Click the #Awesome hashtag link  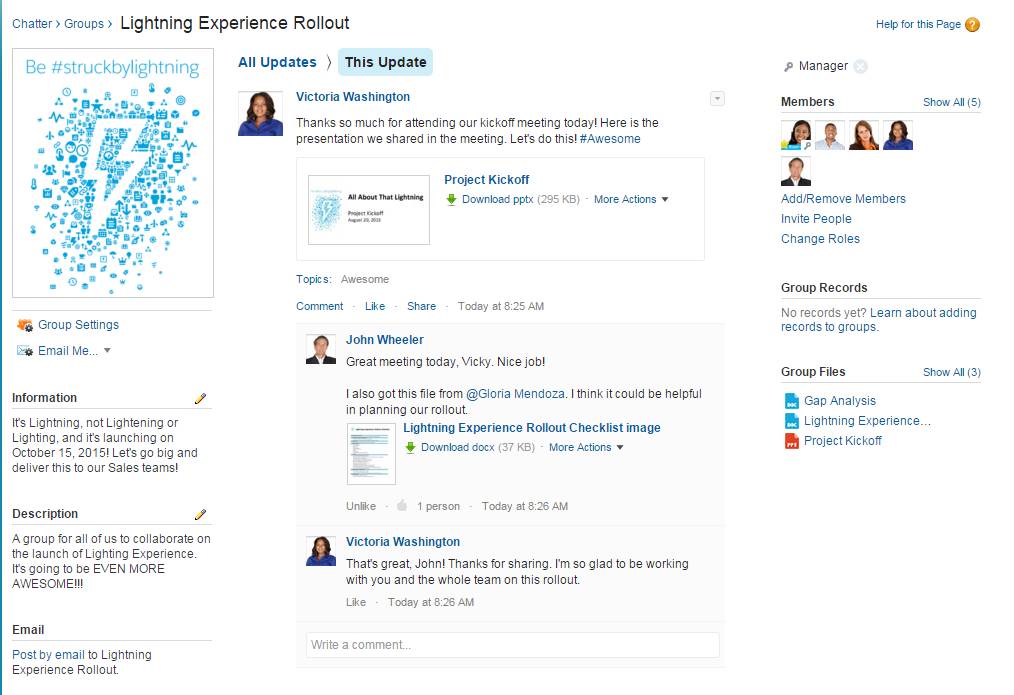click(x=610, y=139)
